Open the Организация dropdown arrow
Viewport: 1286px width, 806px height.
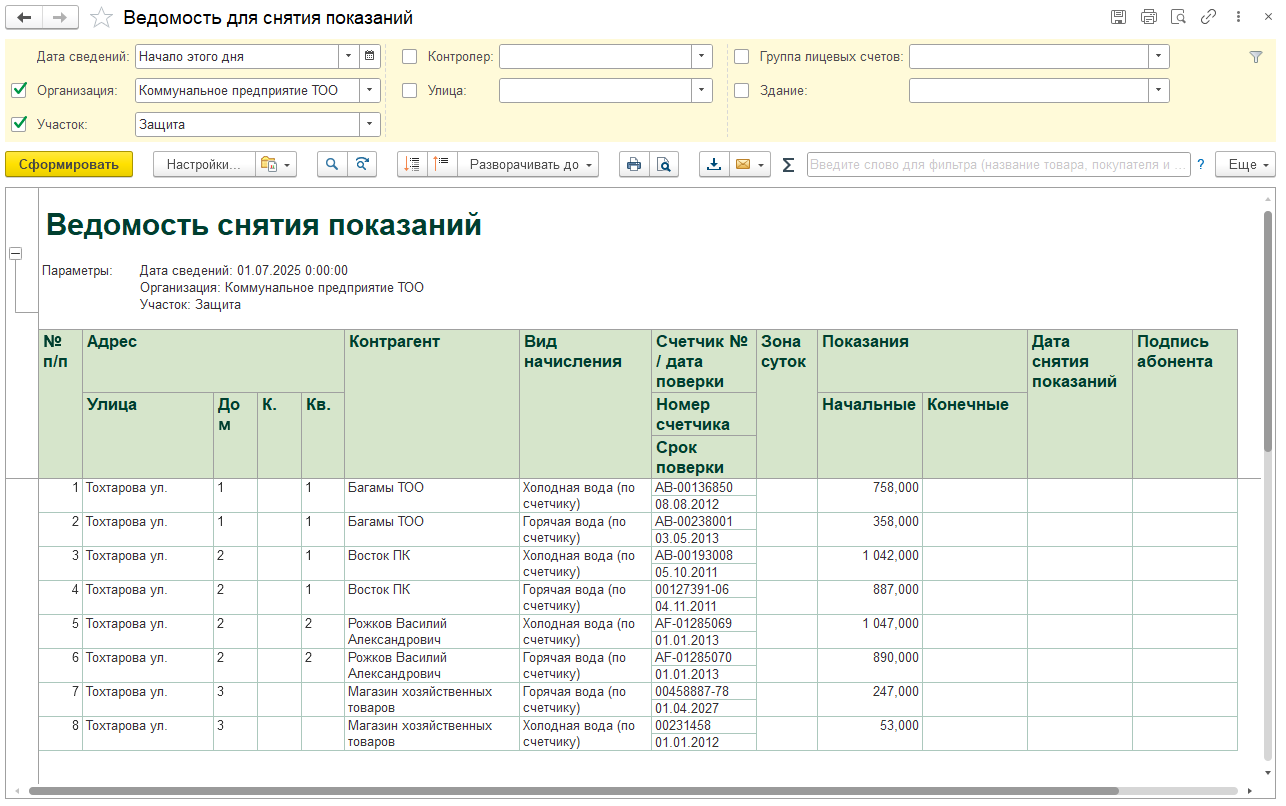(370, 90)
